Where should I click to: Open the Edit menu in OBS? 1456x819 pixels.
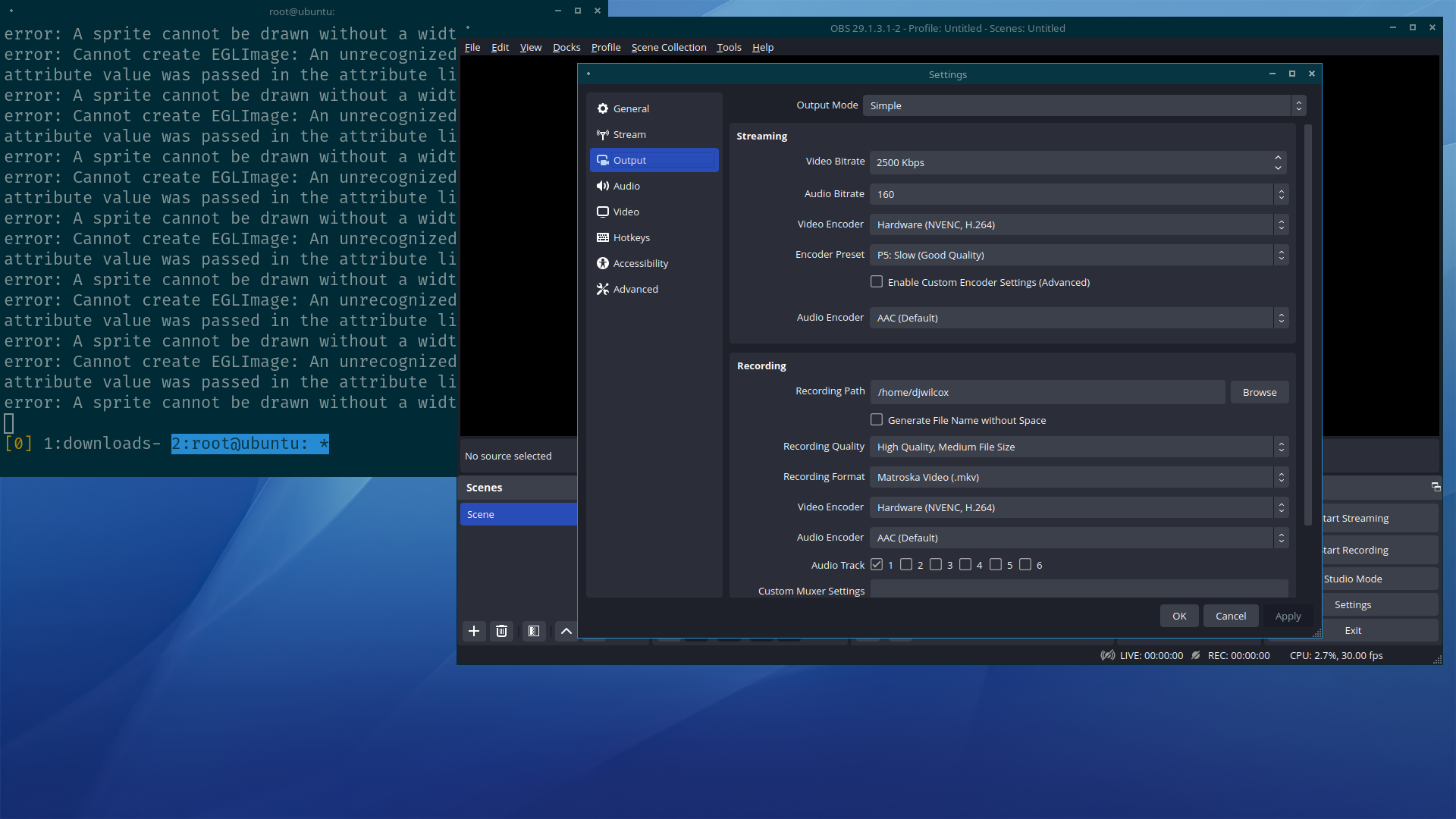click(500, 47)
